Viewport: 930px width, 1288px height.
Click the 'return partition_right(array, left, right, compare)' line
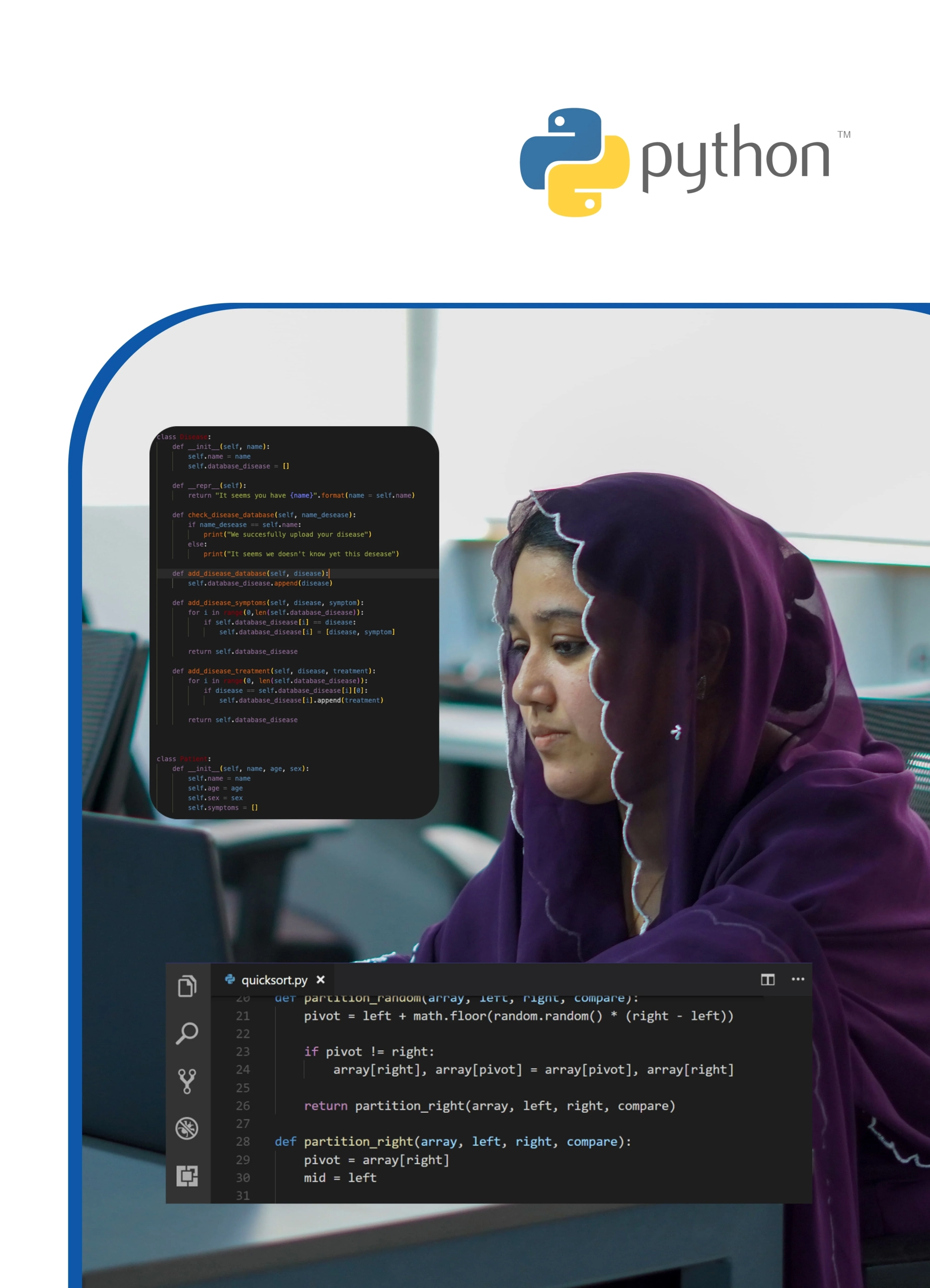click(490, 1106)
